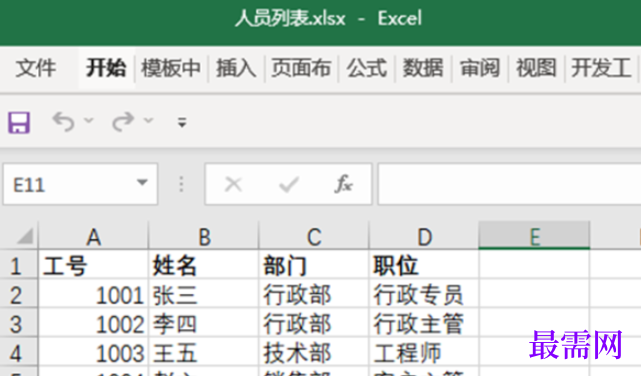
Task: Select row 2 header
Action: 19,294
